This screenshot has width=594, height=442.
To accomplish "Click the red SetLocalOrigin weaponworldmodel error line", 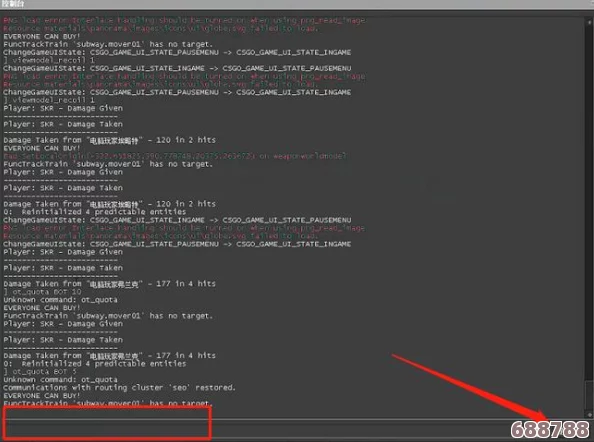I will [x=175, y=156].
